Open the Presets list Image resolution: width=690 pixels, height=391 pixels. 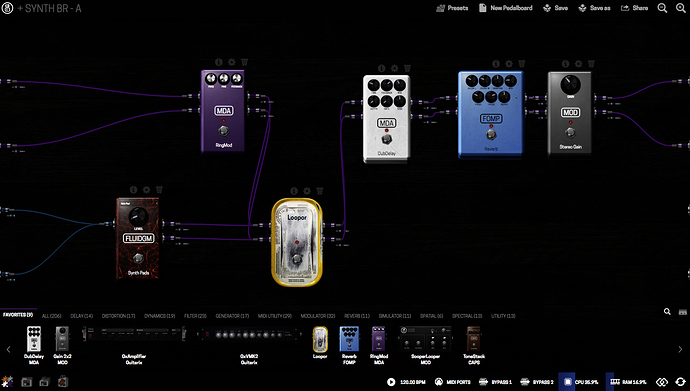tap(452, 8)
